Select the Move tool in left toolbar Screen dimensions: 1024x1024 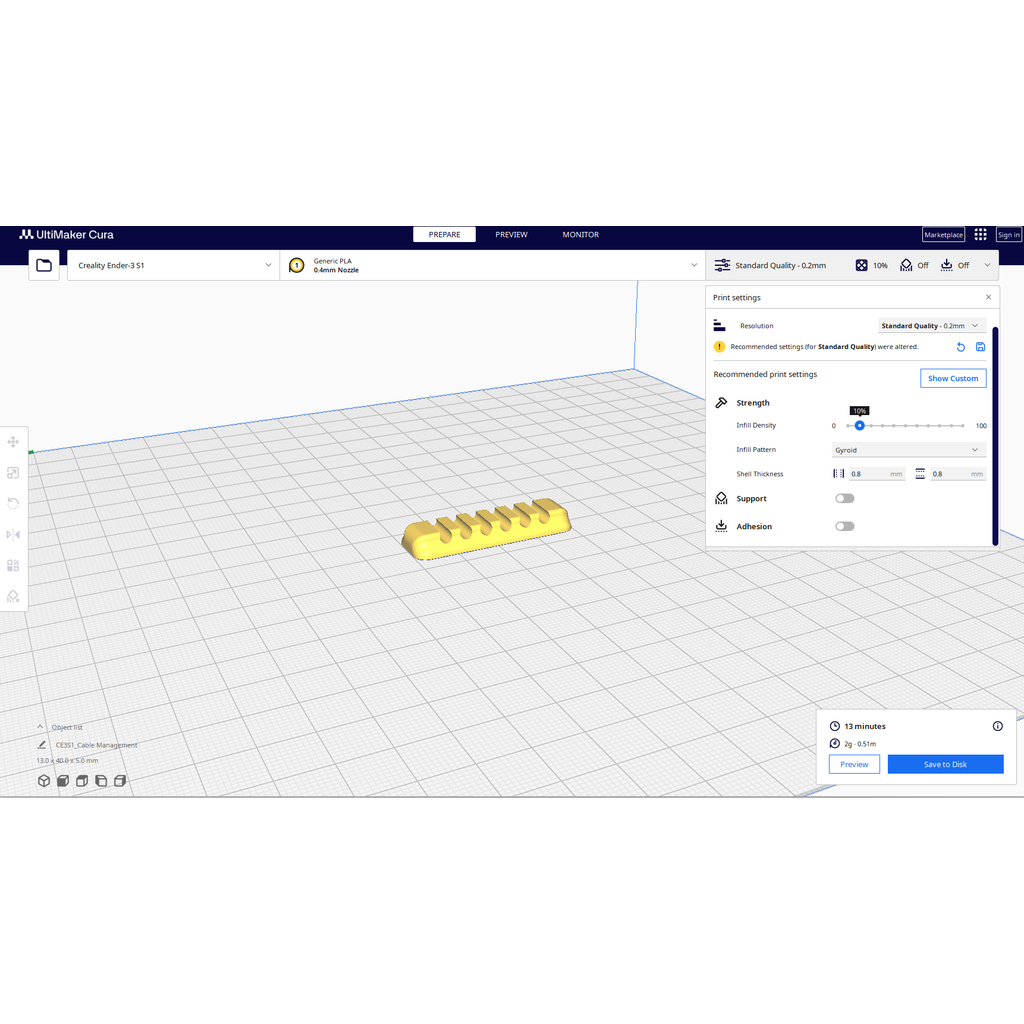tap(13, 442)
